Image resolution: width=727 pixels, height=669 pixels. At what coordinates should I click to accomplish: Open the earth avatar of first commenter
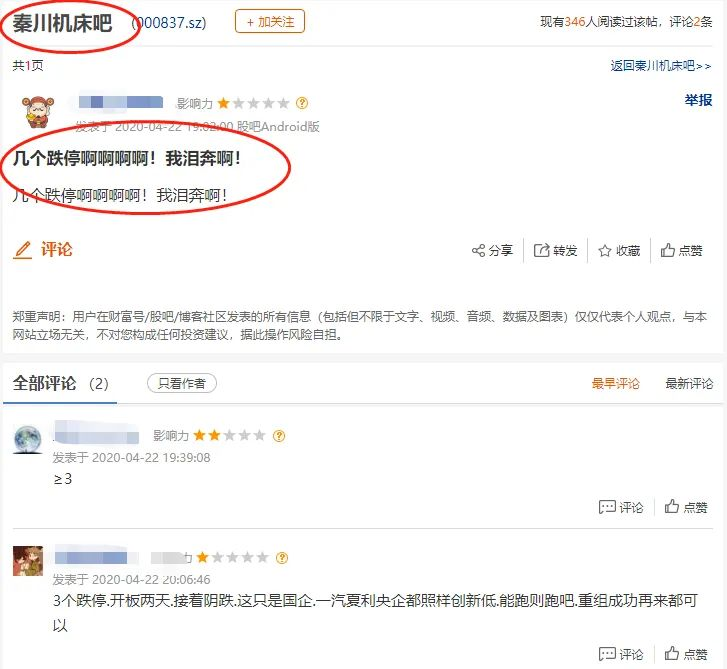point(27,439)
